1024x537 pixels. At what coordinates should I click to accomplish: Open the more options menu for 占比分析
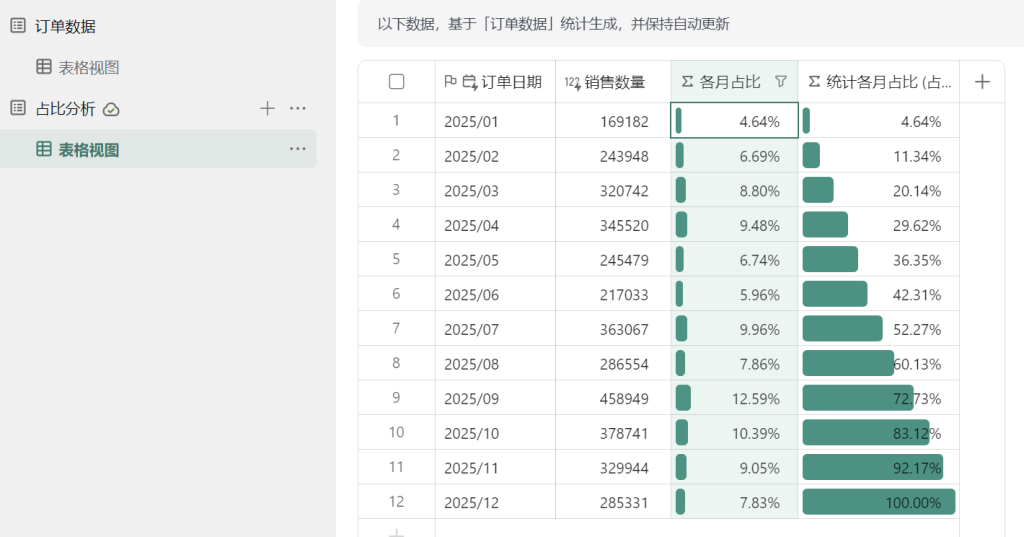point(298,108)
